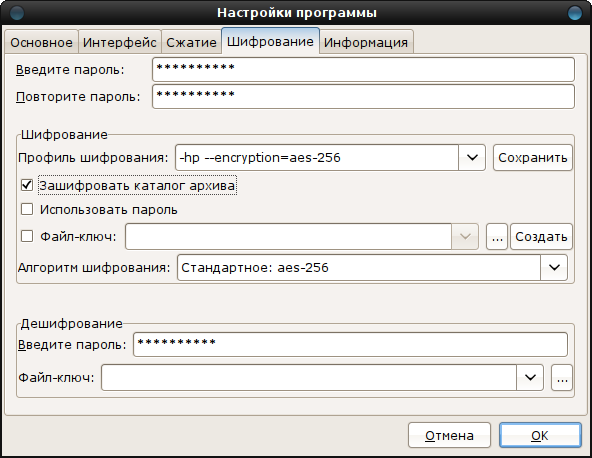Cancel the dialog with Отмена
Image resolution: width=592 pixels, height=458 pixels.
coord(449,435)
